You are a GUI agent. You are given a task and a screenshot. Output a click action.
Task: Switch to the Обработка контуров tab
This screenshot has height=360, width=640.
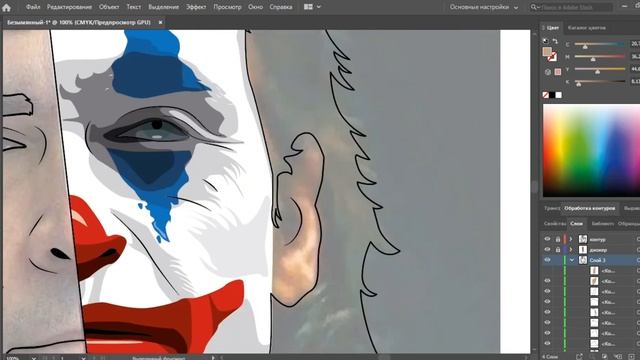click(589, 208)
